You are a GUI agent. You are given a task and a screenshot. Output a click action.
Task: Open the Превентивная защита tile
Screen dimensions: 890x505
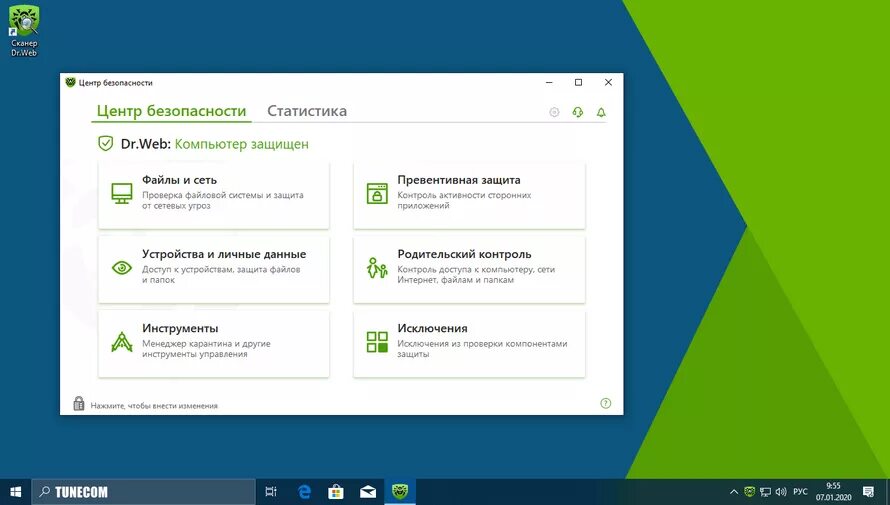pyautogui.click(x=469, y=195)
